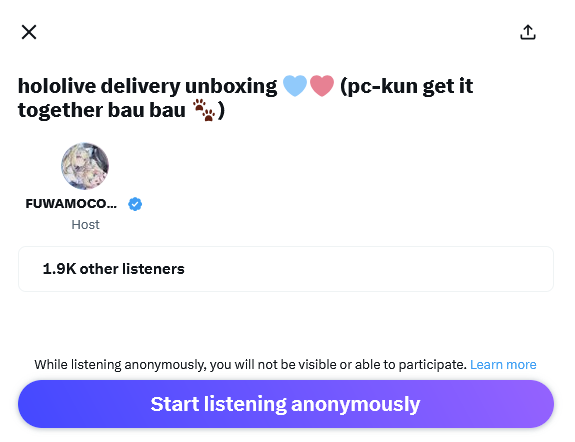Follow the Learn more link
Image resolution: width=575 pixels, height=442 pixels.
503,365
